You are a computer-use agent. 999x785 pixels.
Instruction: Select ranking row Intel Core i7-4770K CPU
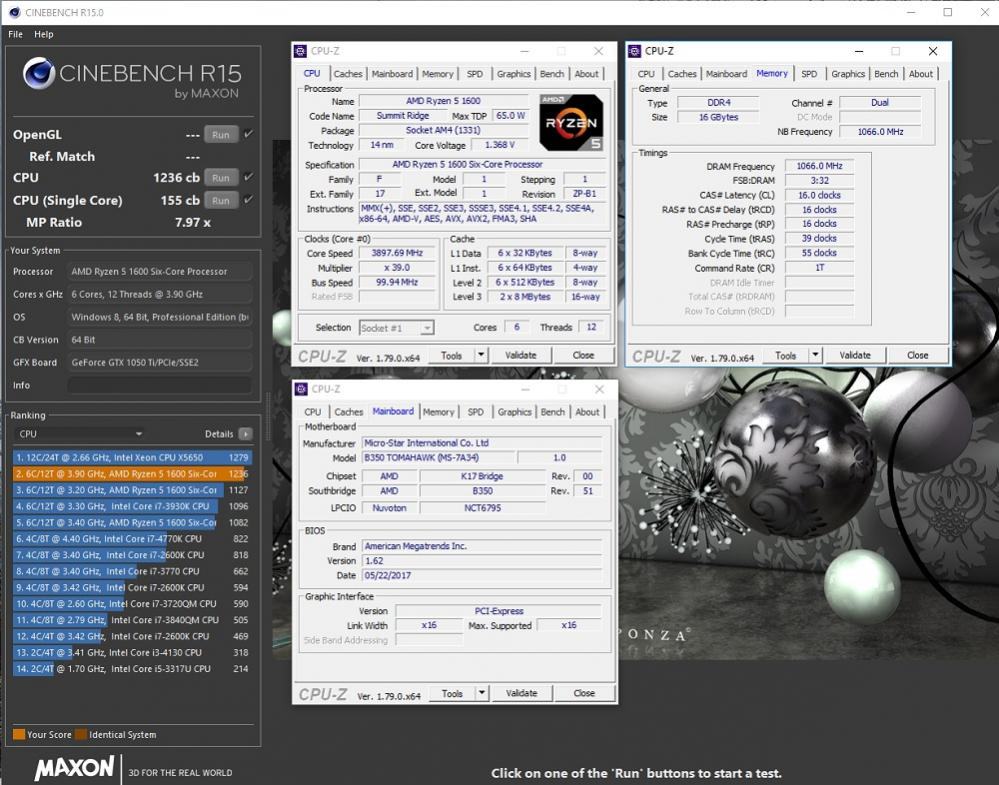(133, 538)
